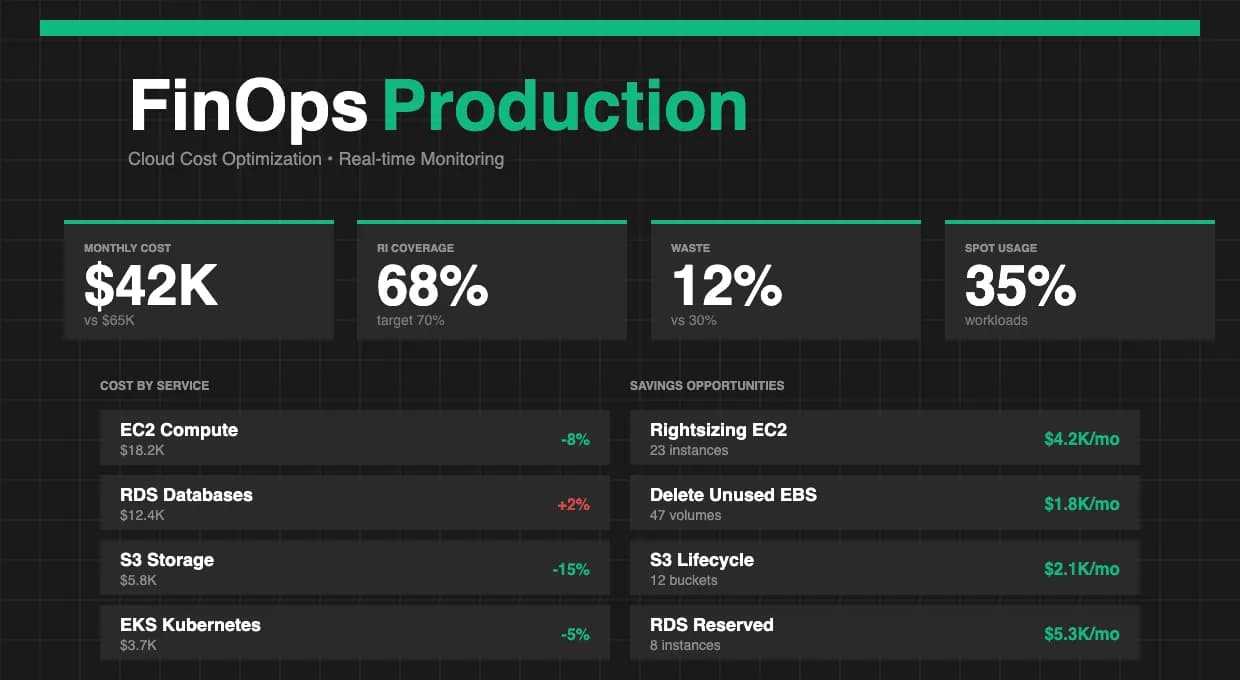
Task: Select the RDS Databases service row
Action: 355,503
